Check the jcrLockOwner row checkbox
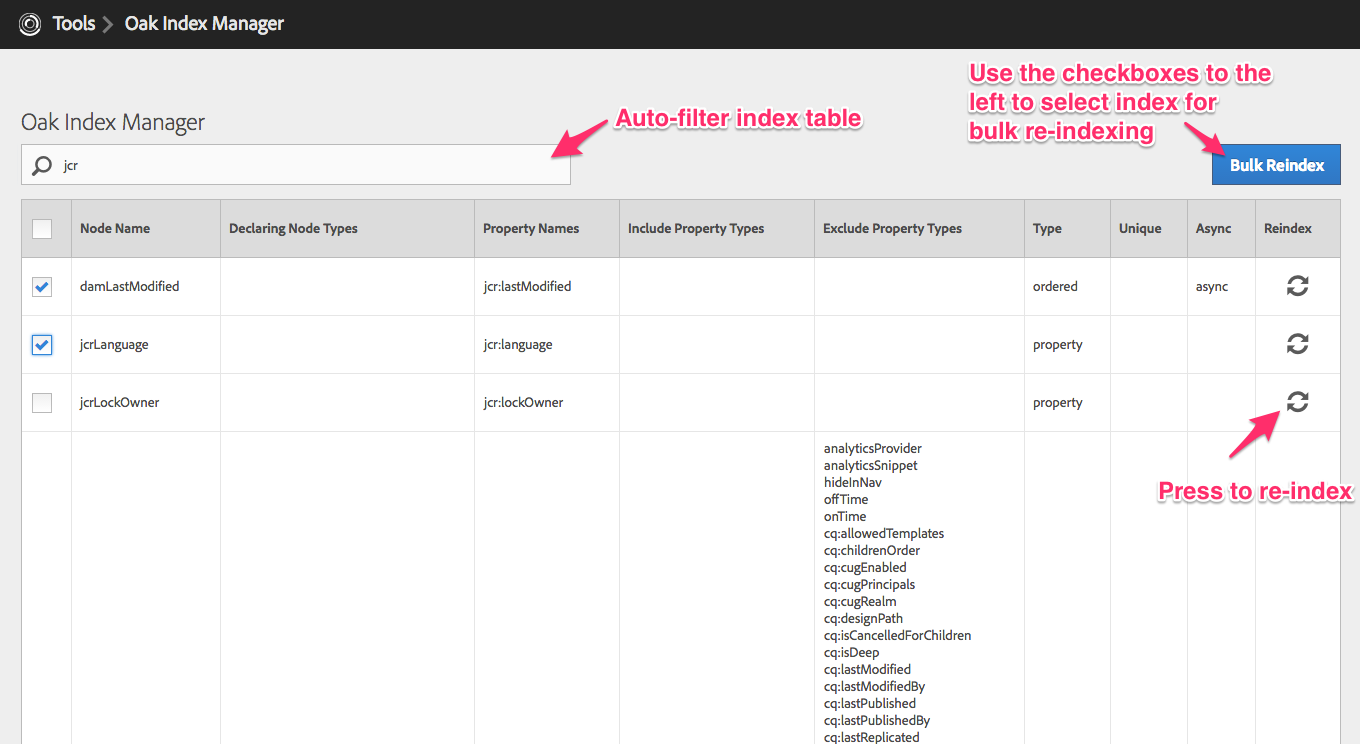The width and height of the screenshot is (1360, 744). coord(42,403)
